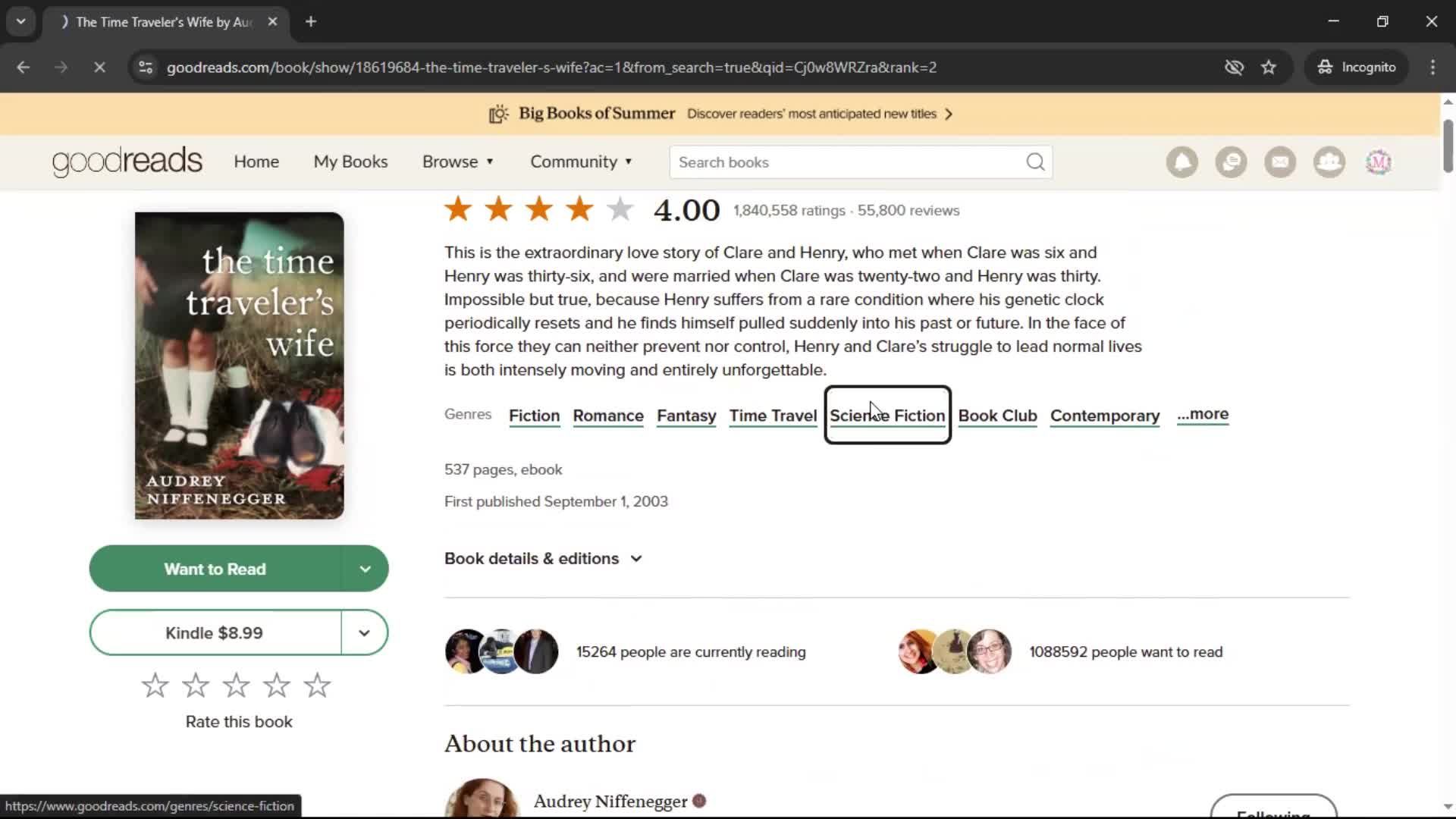Open the notifications bell icon
The width and height of the screenshot is (1456, 819).
[1182, 162]
